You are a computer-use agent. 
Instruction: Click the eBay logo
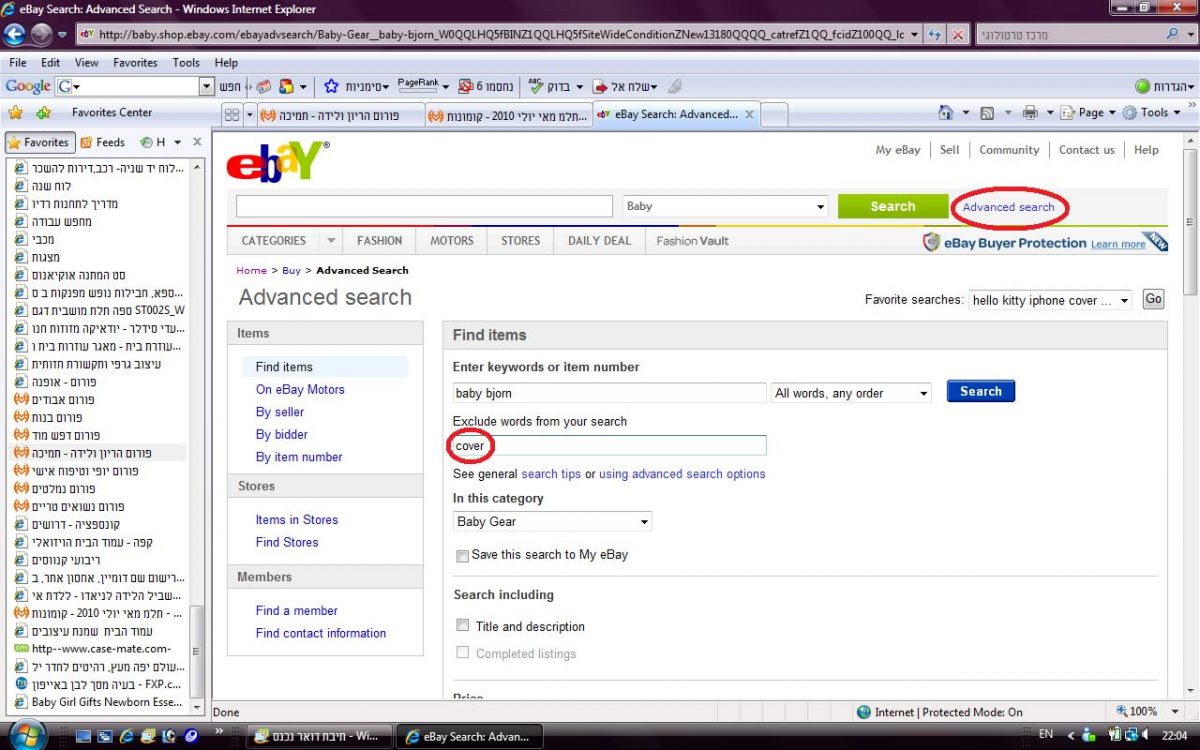277,161
